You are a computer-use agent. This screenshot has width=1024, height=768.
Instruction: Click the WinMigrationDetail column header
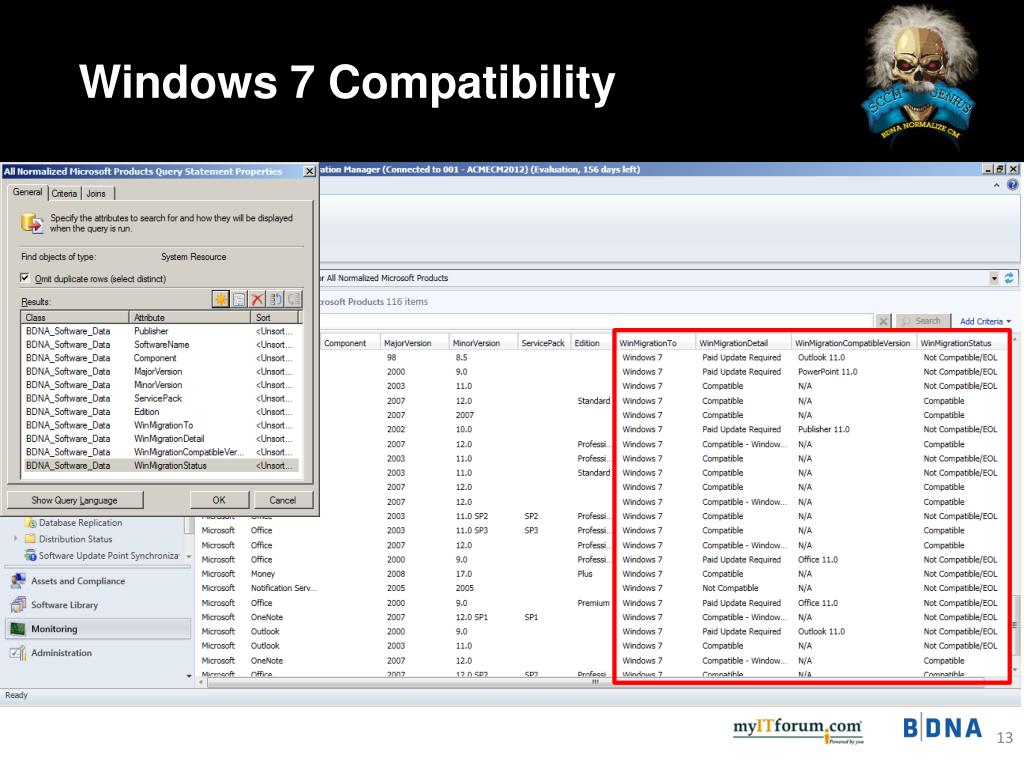(x=743, y=343)
